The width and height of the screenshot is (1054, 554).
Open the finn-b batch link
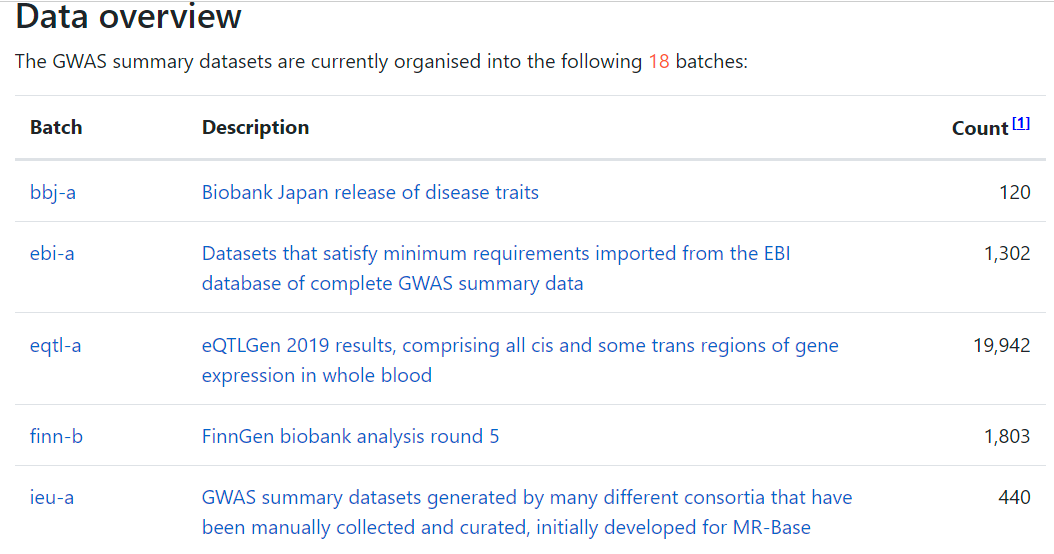click(56, 436)
